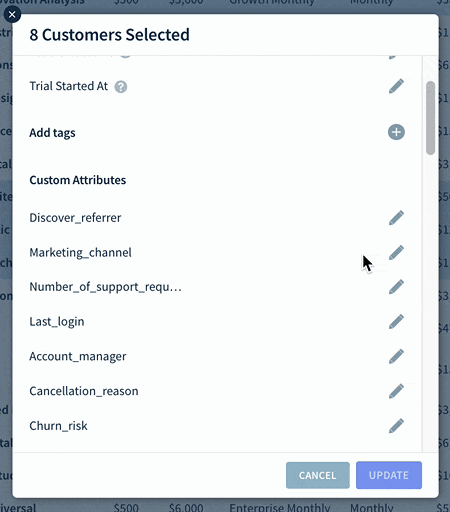The image size is (450, 512).
Task: Click the Cancel button
Action: [x=318, y=475]
